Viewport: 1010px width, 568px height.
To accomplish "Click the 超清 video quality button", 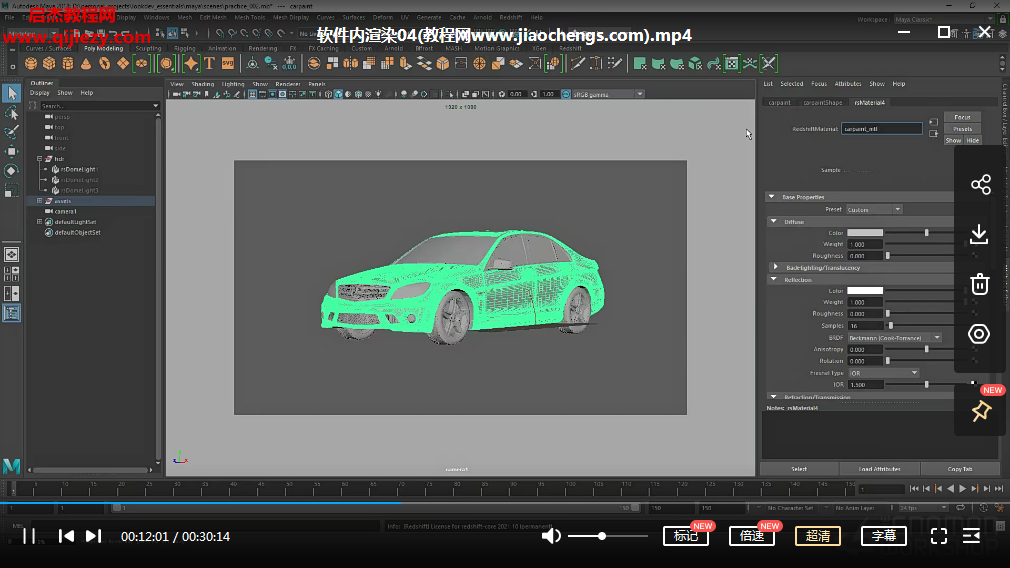I will pos(817,536).
